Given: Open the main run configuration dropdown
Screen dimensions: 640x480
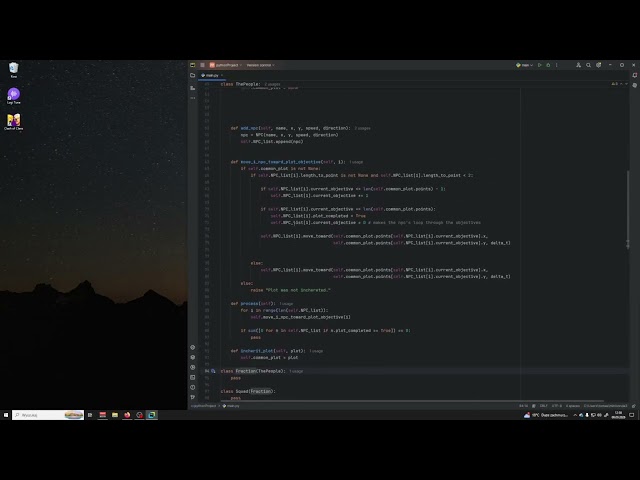Looking at the screenshot, I should tap(524, 65).
